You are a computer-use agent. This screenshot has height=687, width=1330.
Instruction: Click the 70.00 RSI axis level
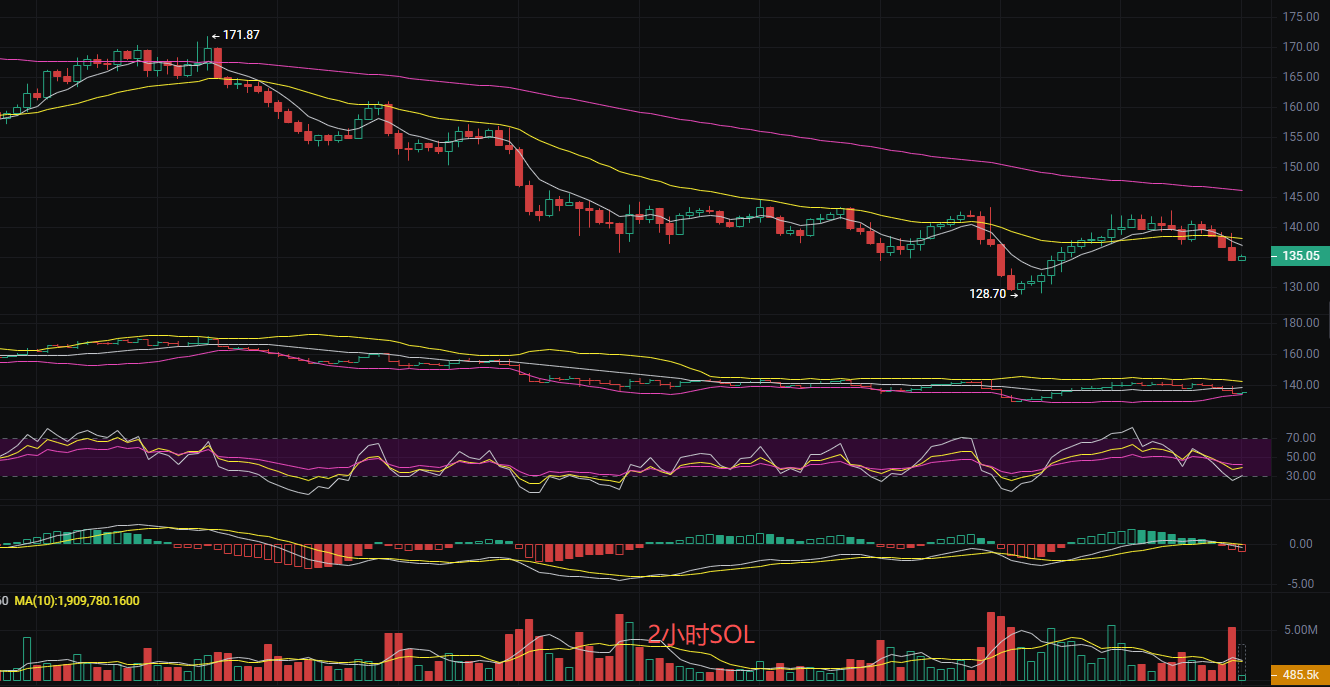click(1299, 438)
